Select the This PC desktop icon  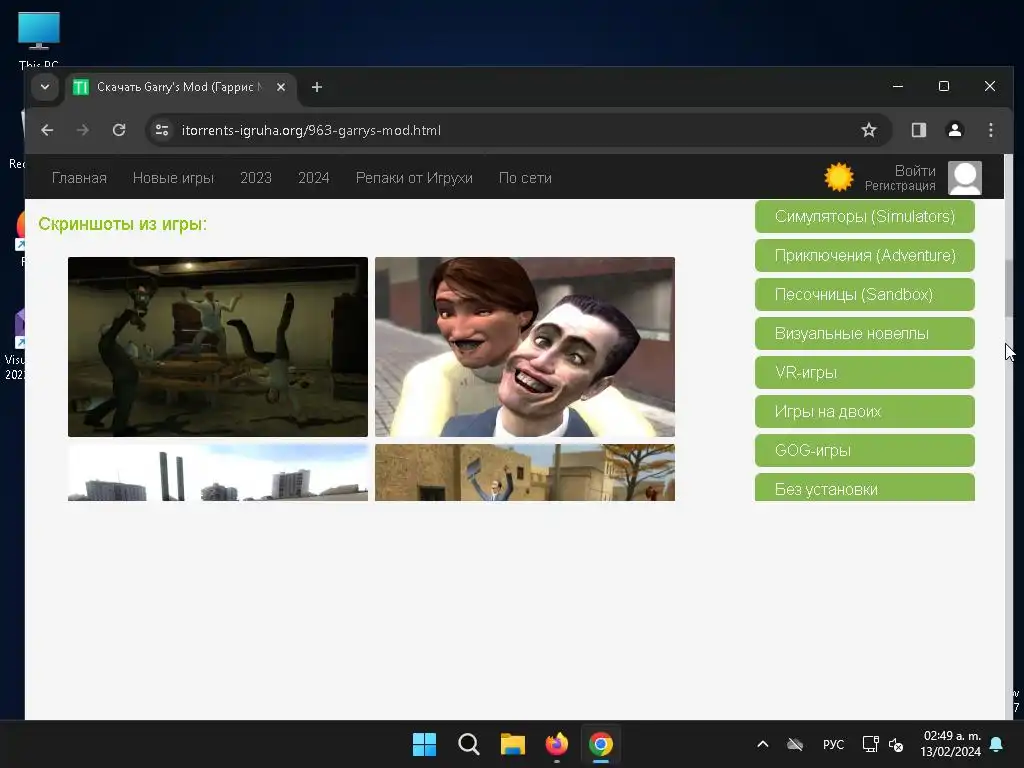click(39, 39)
